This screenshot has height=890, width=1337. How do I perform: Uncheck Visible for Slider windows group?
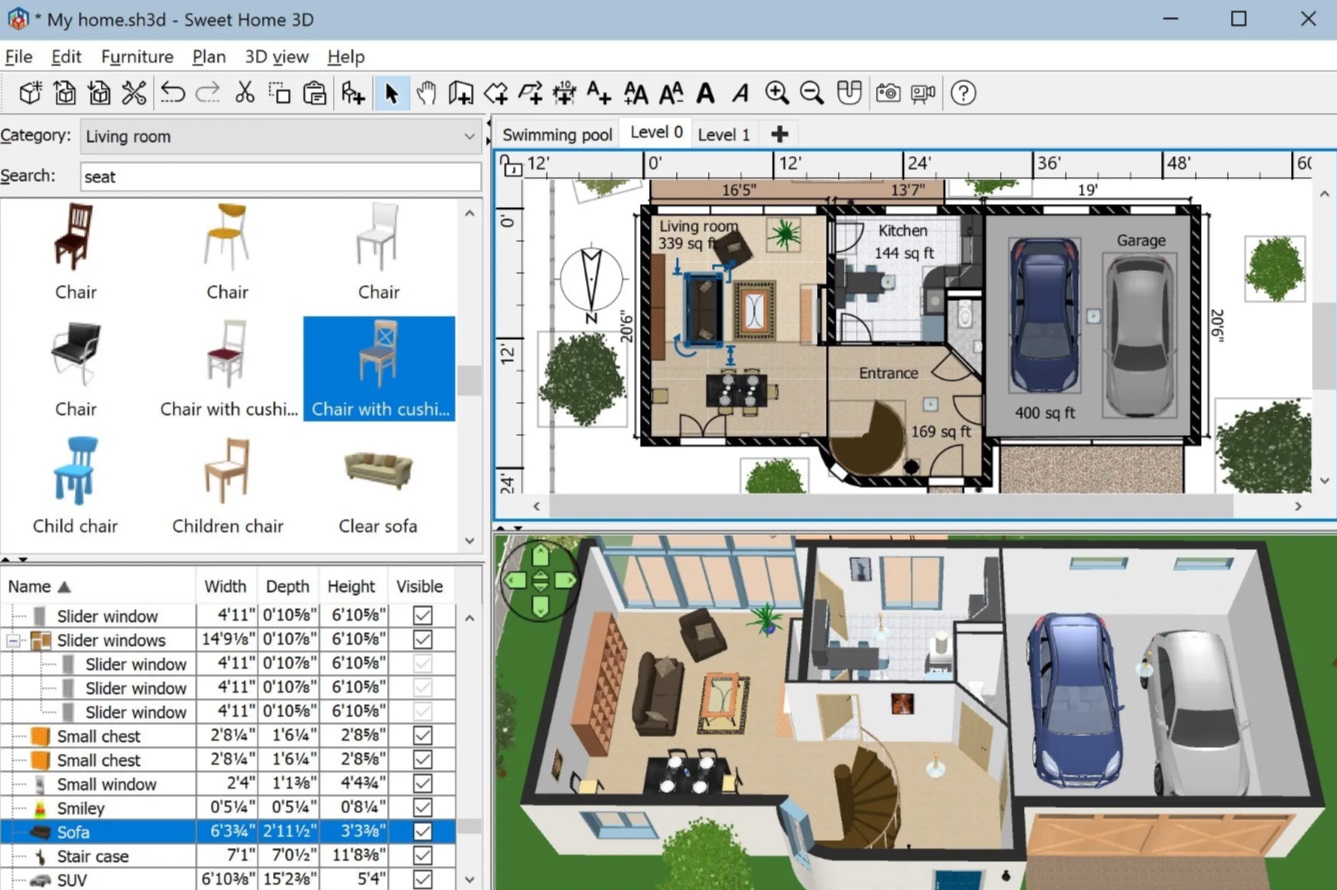click(x=423, y=640)
